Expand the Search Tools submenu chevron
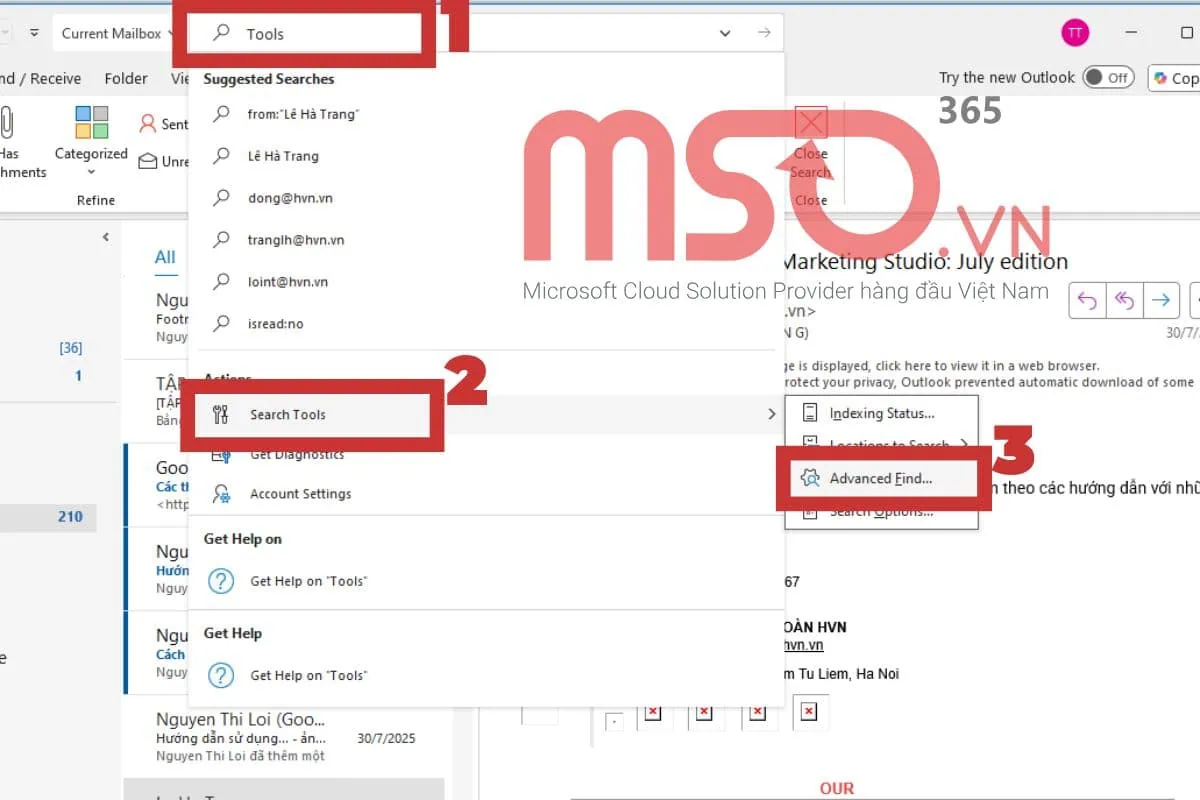 click(x=771, y=413)
